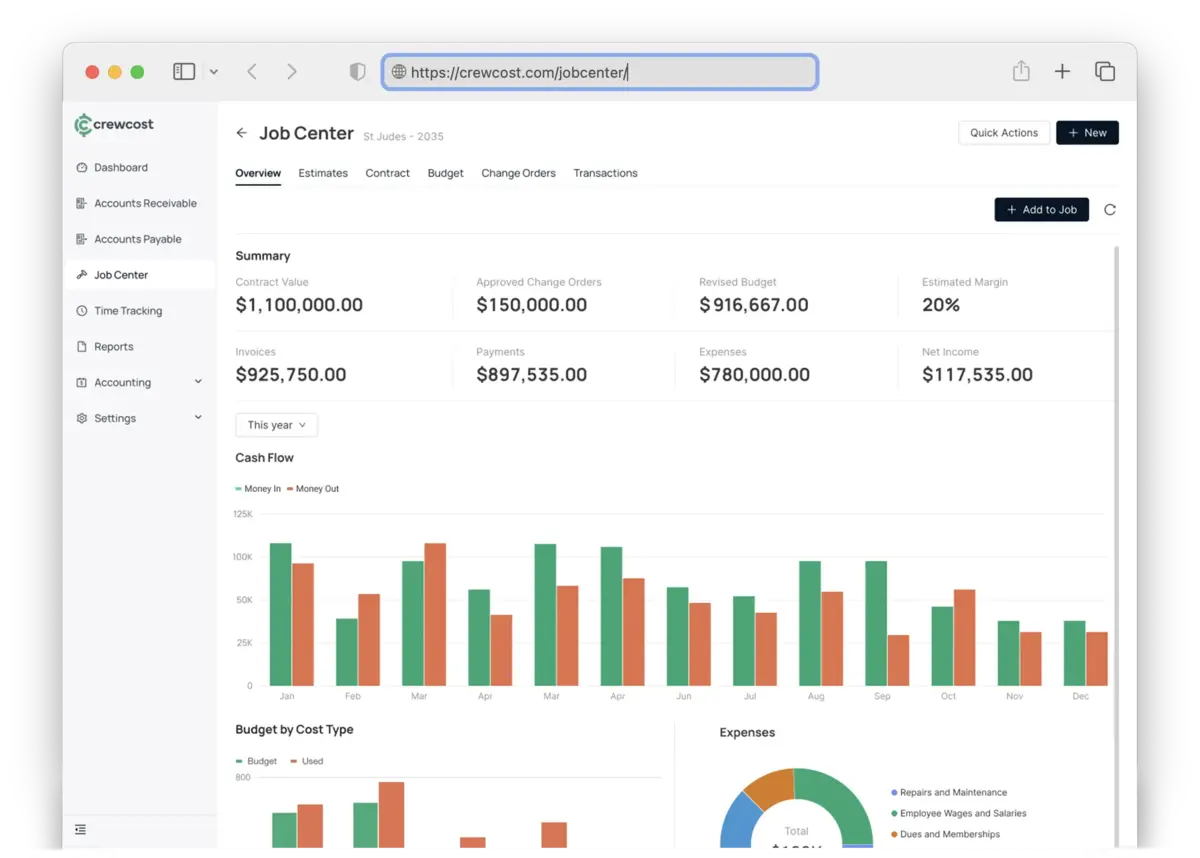This screenshot has height=858, width=1200.
Task: Expand the Settings sidebar chevron
Action: click(198, 418)
